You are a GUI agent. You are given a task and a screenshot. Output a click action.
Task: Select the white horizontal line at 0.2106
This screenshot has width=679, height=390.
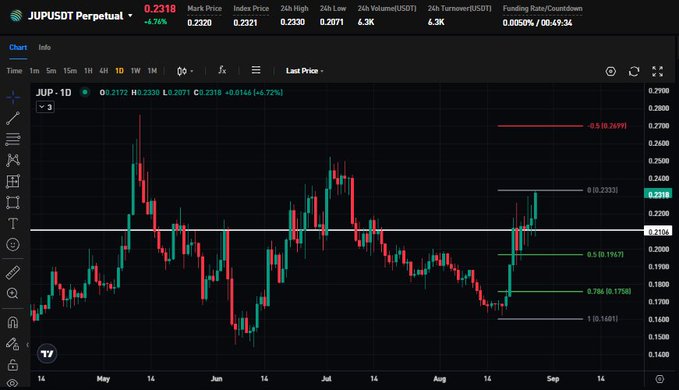pos(337,230)
